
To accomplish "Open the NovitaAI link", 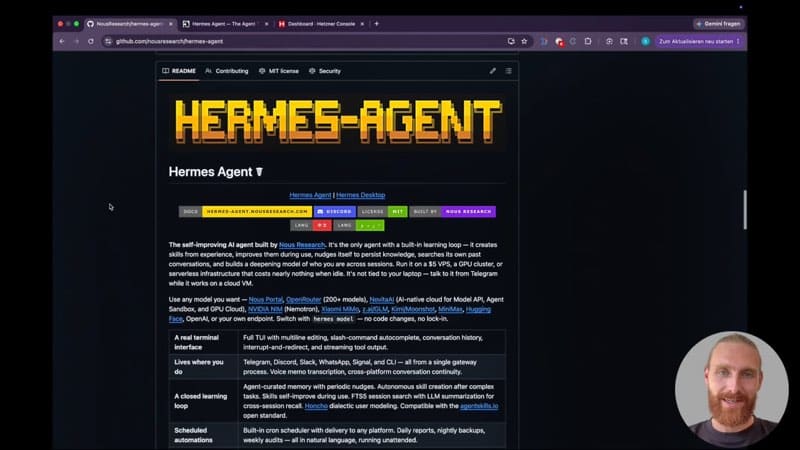I will [x=382, y=299].
